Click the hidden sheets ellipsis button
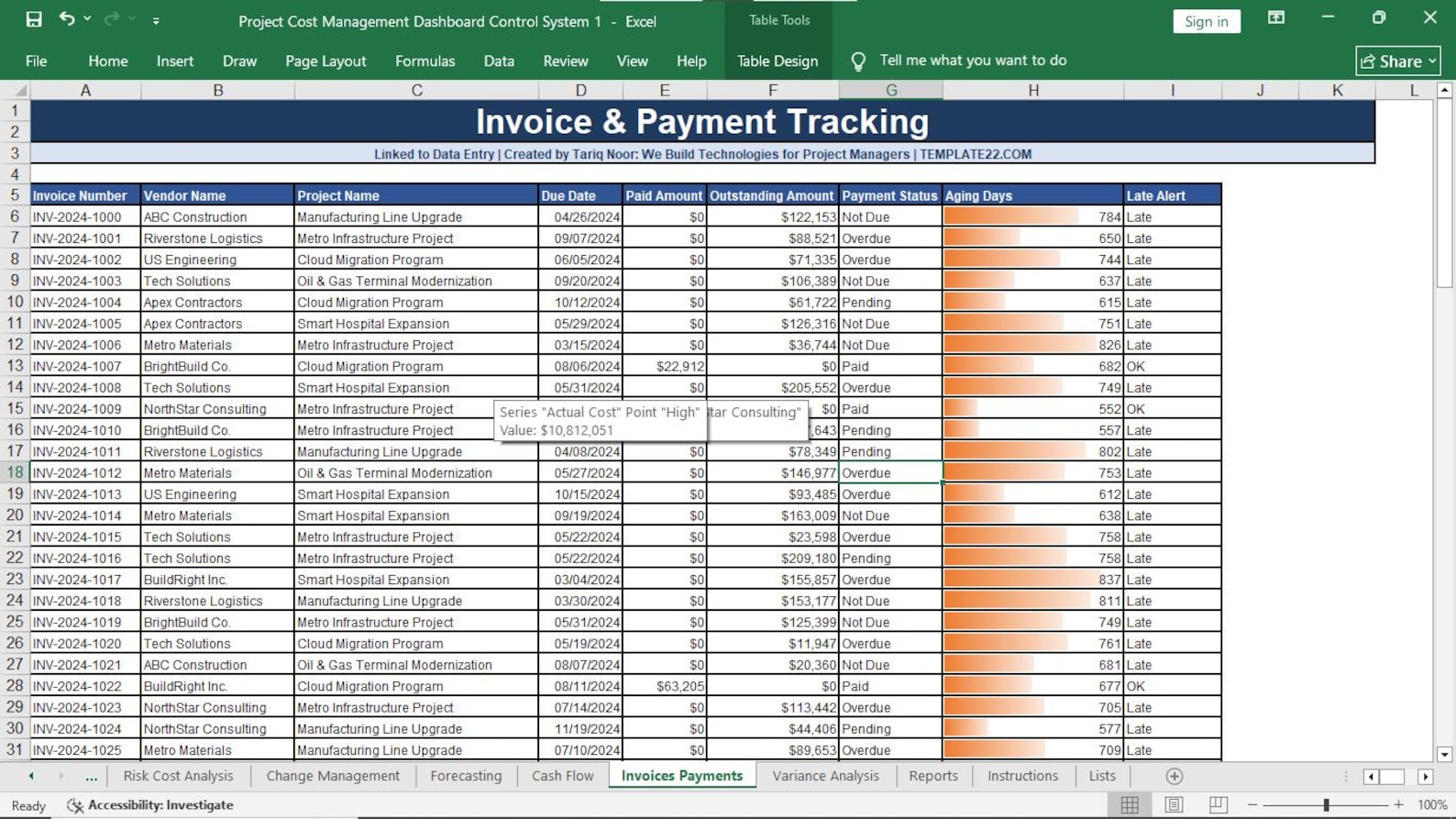Screen dimensions: 1456x819 coord(91,777)
